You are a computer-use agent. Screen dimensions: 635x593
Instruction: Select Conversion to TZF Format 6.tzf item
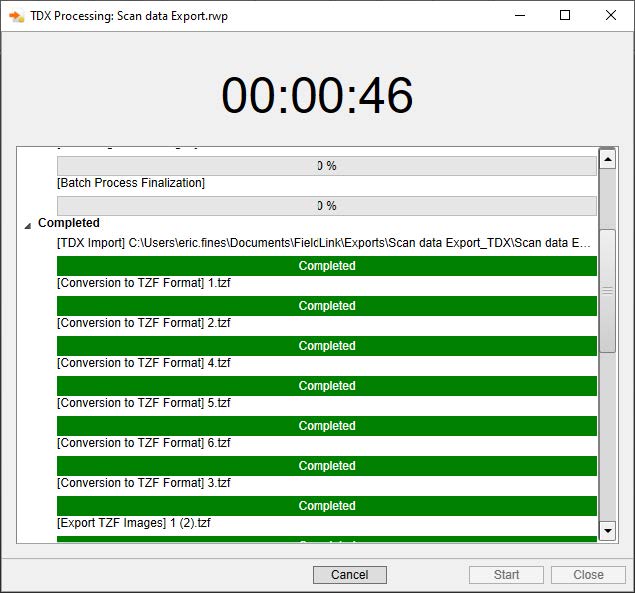click(144, 443)
